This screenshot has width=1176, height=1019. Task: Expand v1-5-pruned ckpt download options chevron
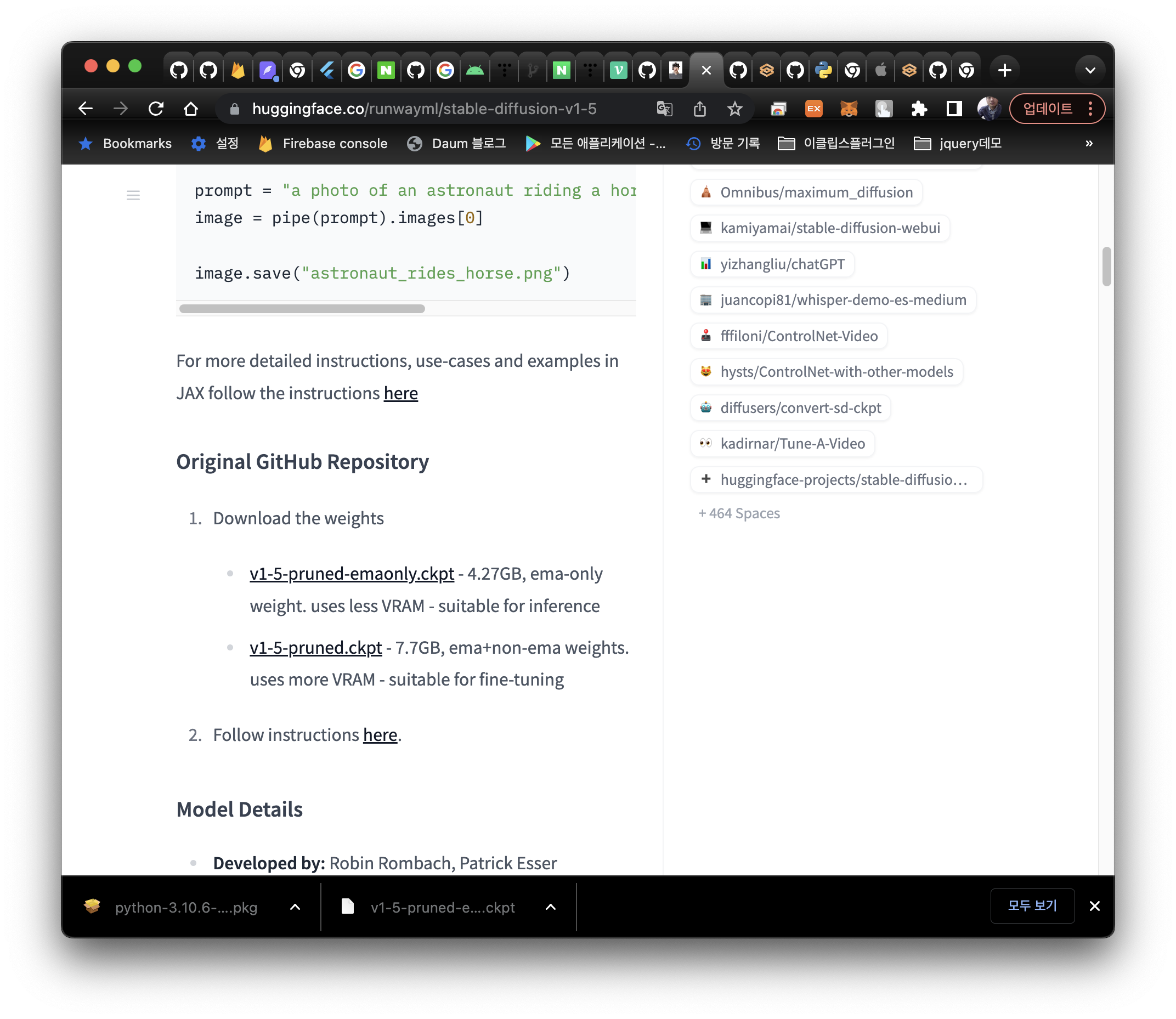click(x=551, y=907)
